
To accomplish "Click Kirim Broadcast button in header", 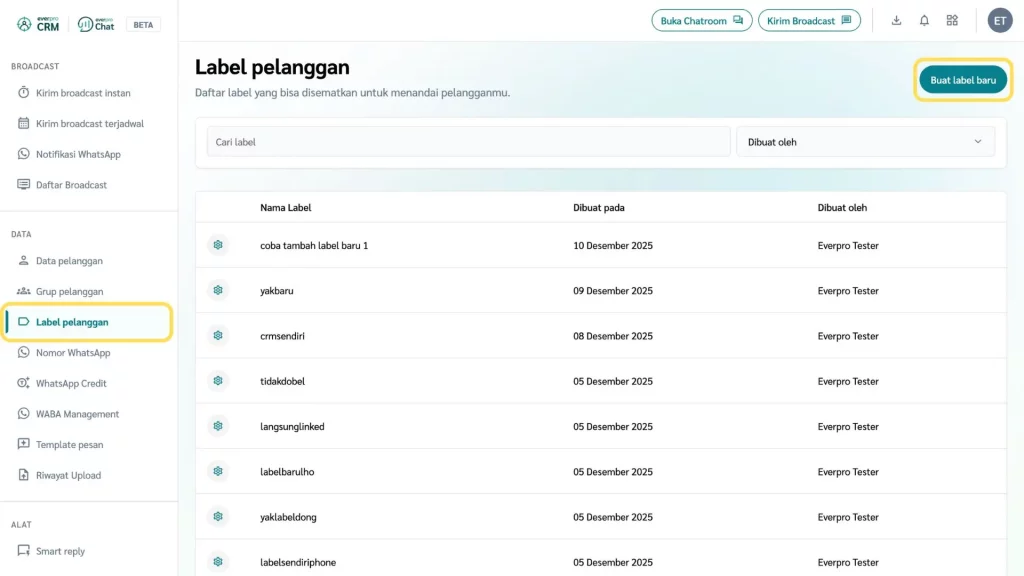I will 808,20.
